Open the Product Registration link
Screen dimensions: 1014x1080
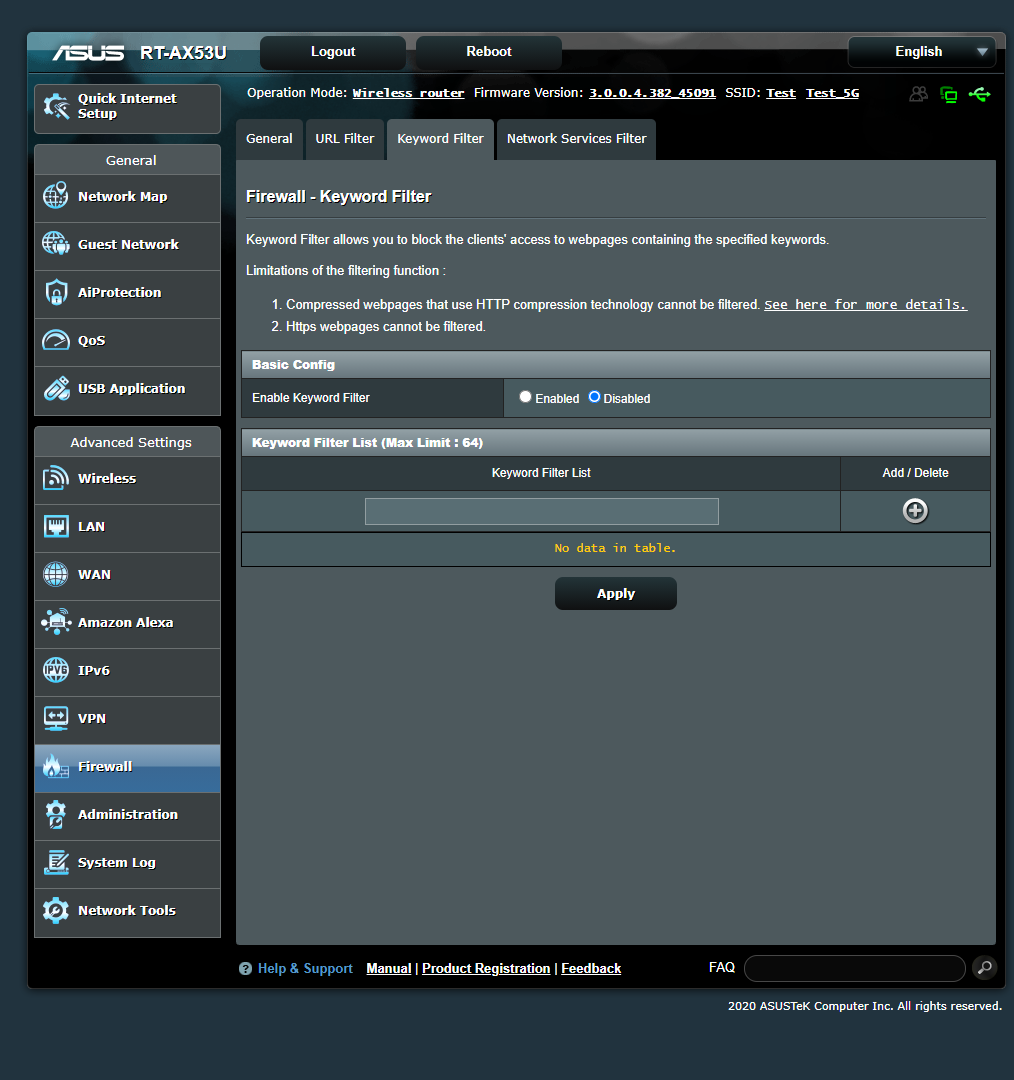pos(486,968)
